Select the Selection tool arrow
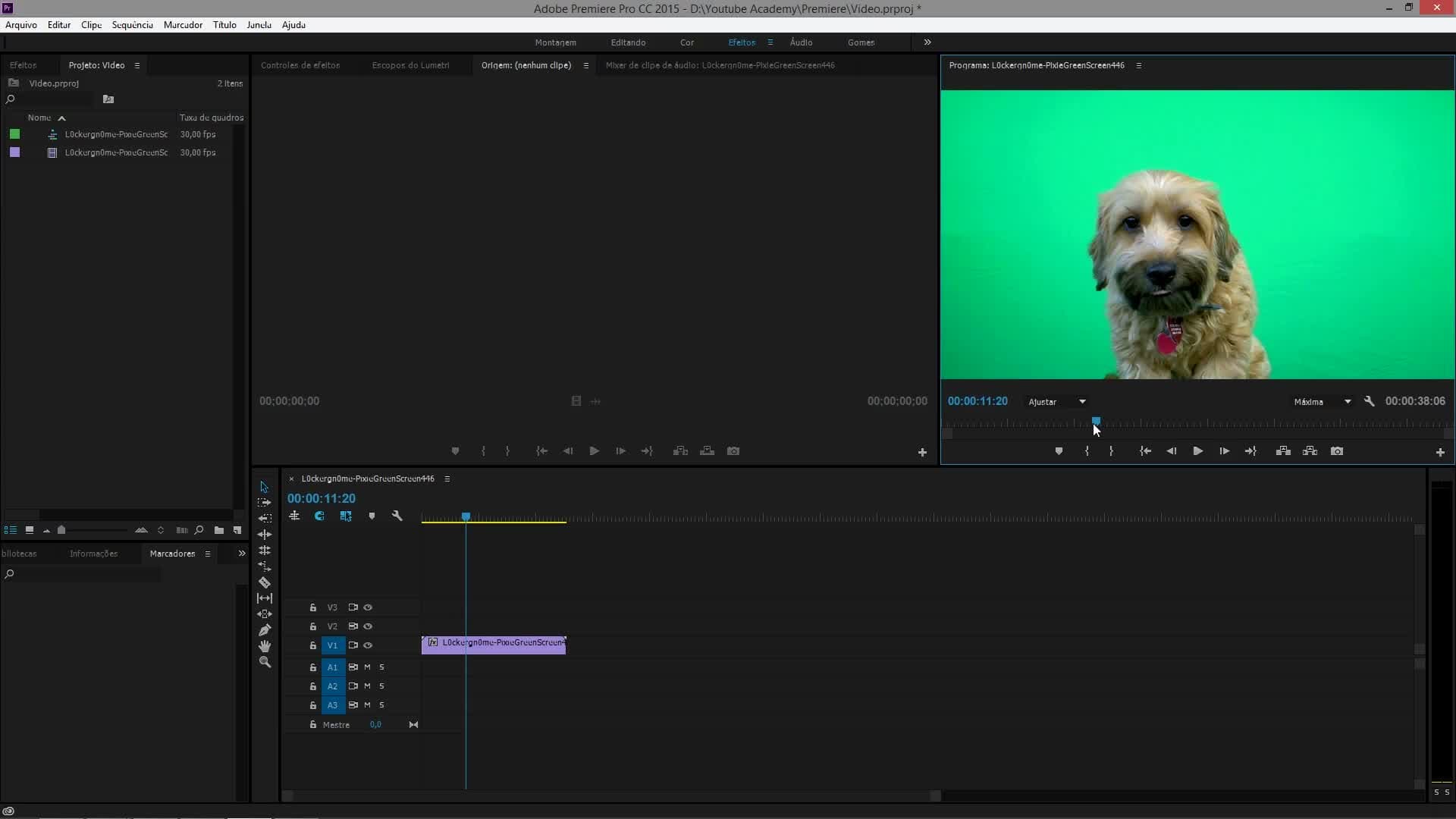1456x819 pixels. [264, 487]
